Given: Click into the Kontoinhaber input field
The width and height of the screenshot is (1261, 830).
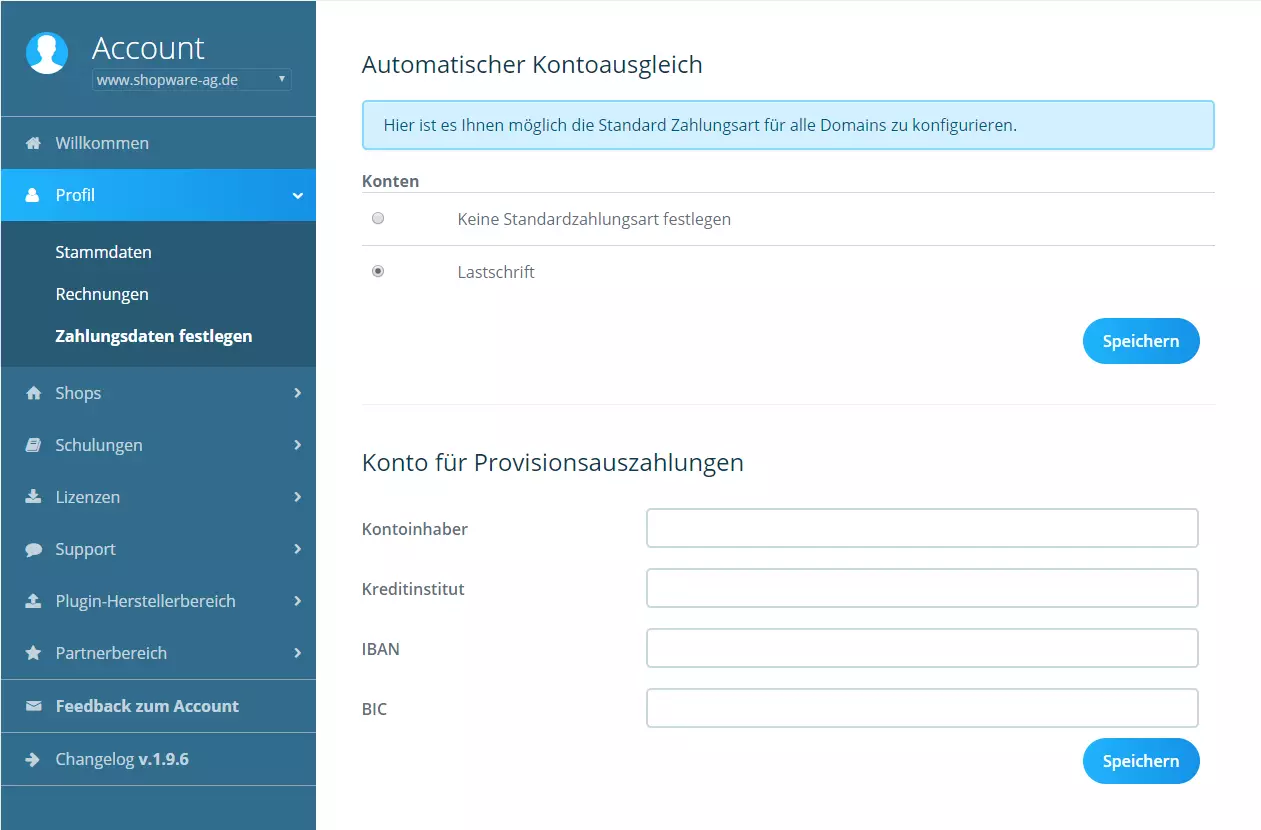Looking at the screenshot, I should coord(921,528).
